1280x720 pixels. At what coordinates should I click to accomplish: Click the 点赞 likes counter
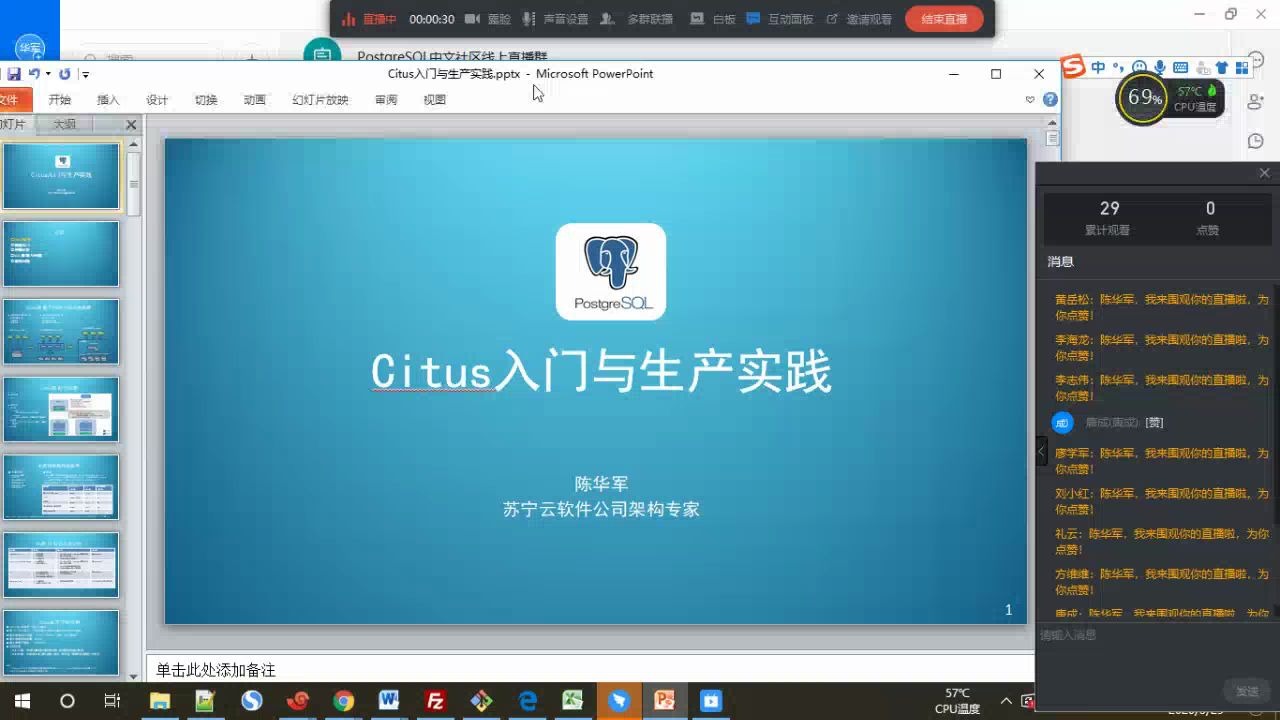[1210, 217]
